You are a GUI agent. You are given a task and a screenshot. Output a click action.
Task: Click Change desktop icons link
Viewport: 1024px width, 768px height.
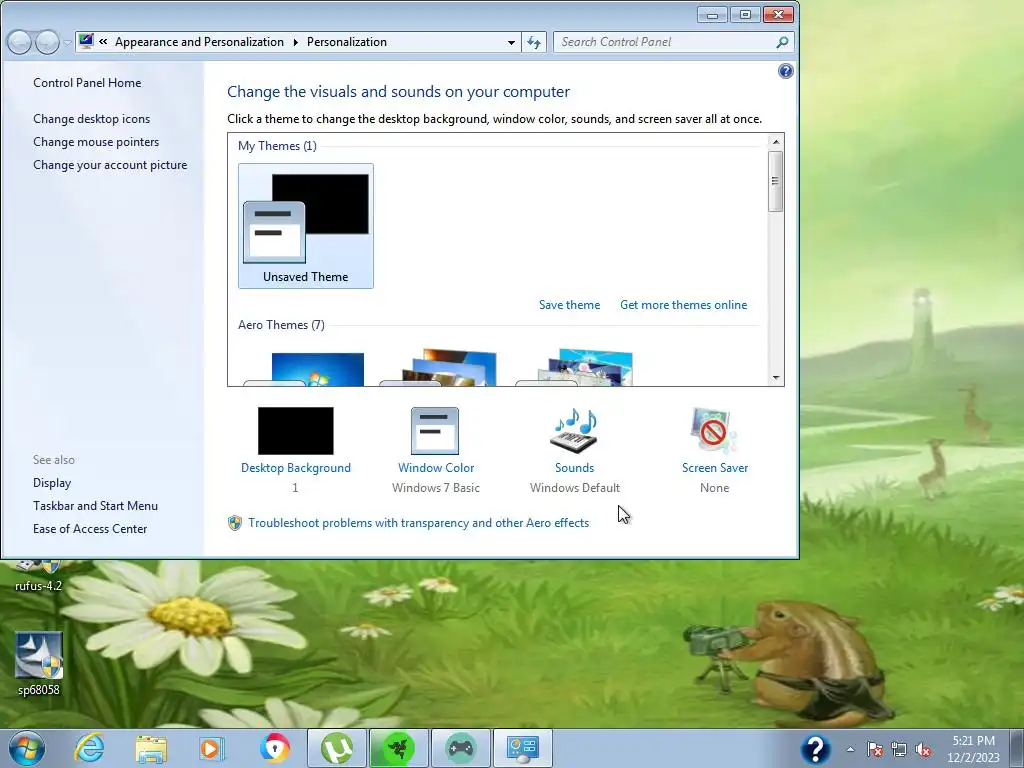91,119
